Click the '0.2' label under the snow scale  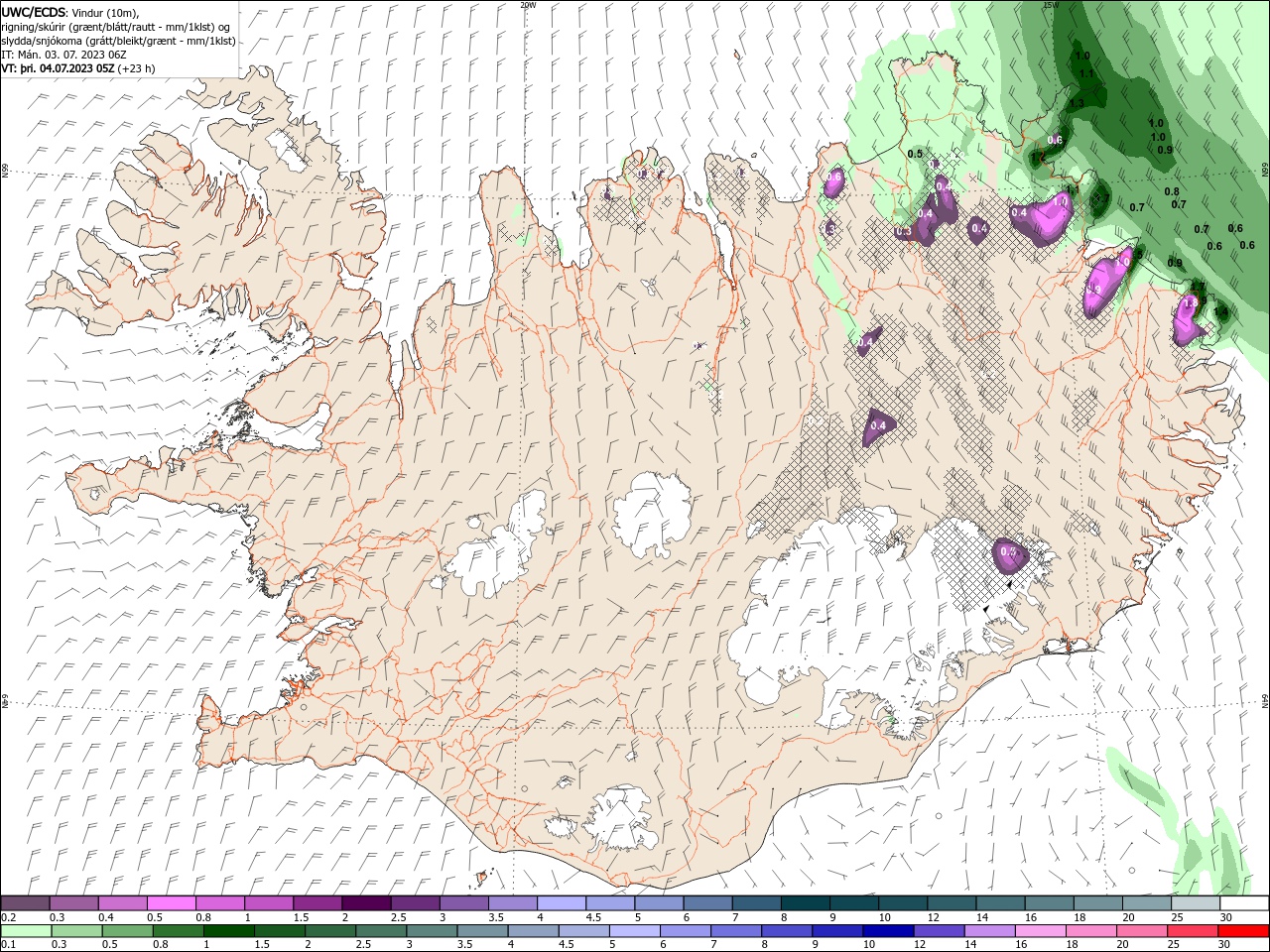point(9,917)
